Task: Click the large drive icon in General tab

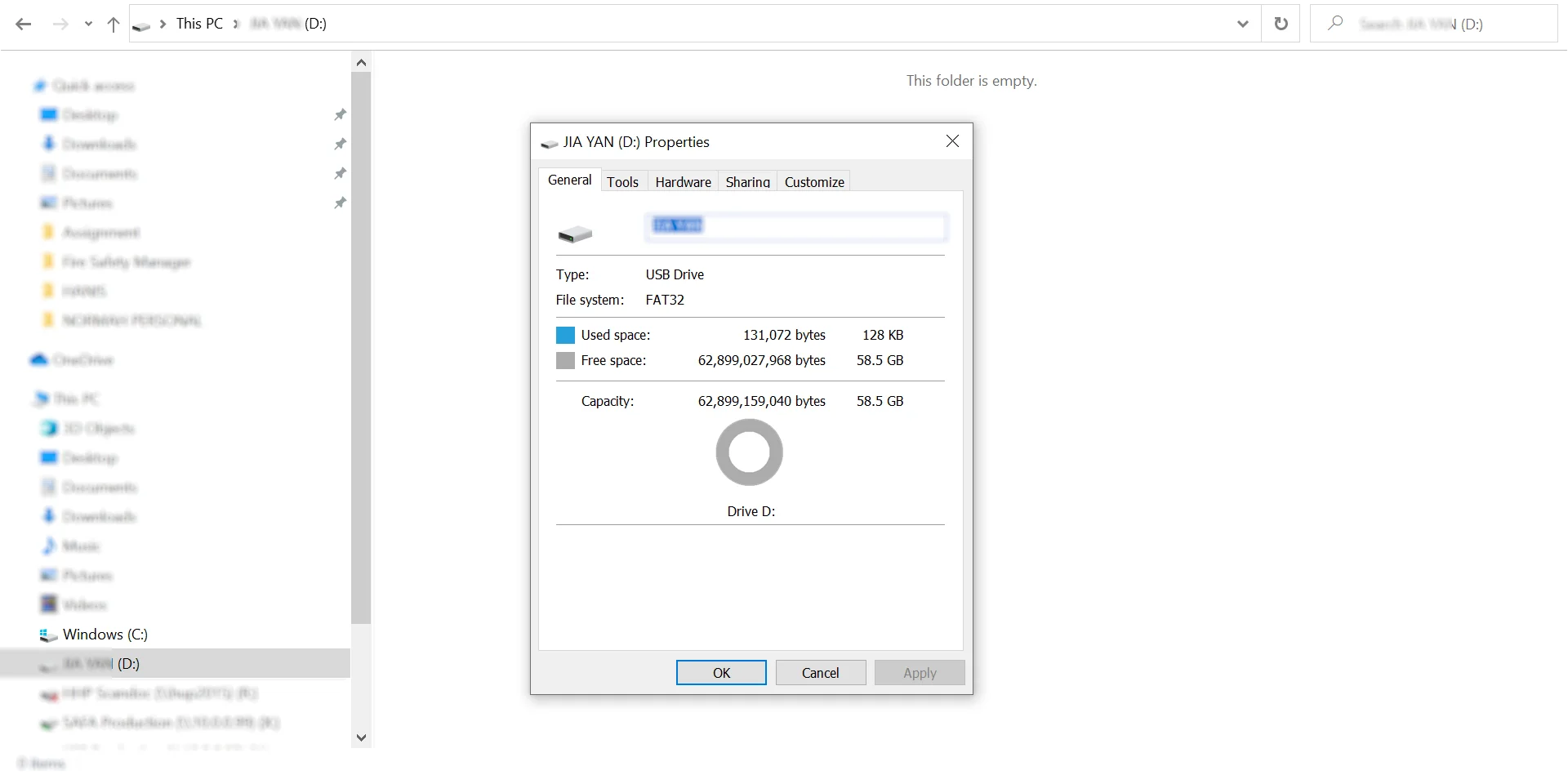Action: click(x=575, y=234)
